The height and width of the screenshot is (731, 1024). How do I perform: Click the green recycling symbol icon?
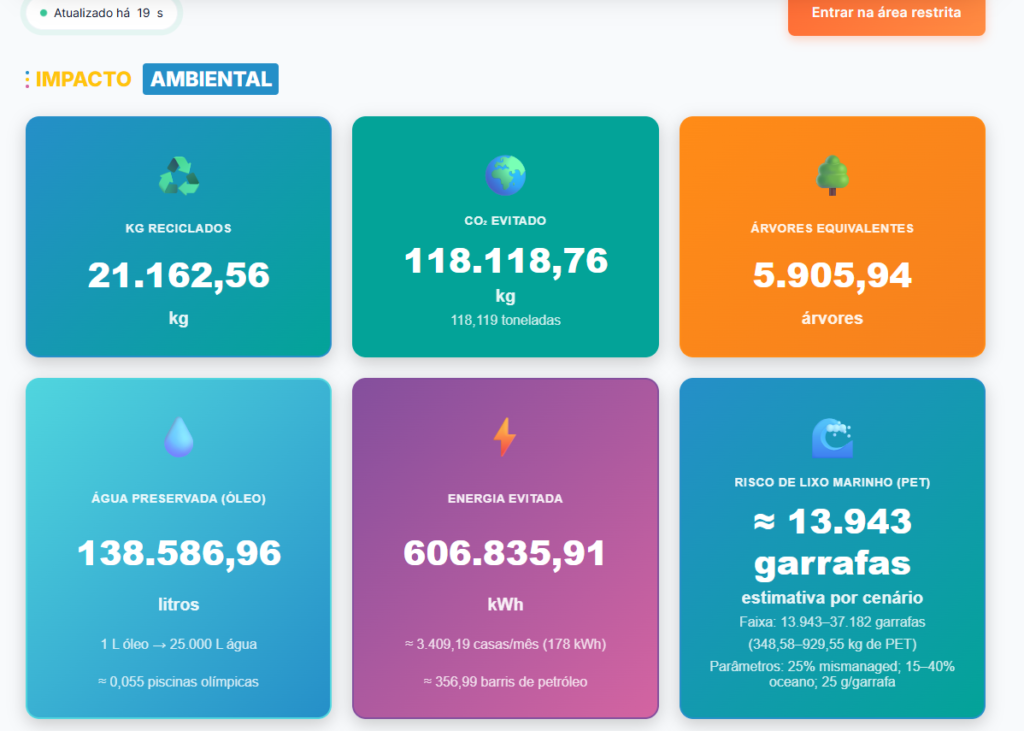[178, 176]
